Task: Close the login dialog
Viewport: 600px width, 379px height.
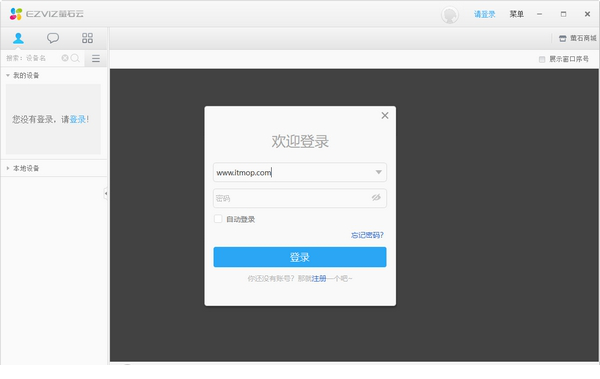Action: pyautogui.click(x=385, y=116)
